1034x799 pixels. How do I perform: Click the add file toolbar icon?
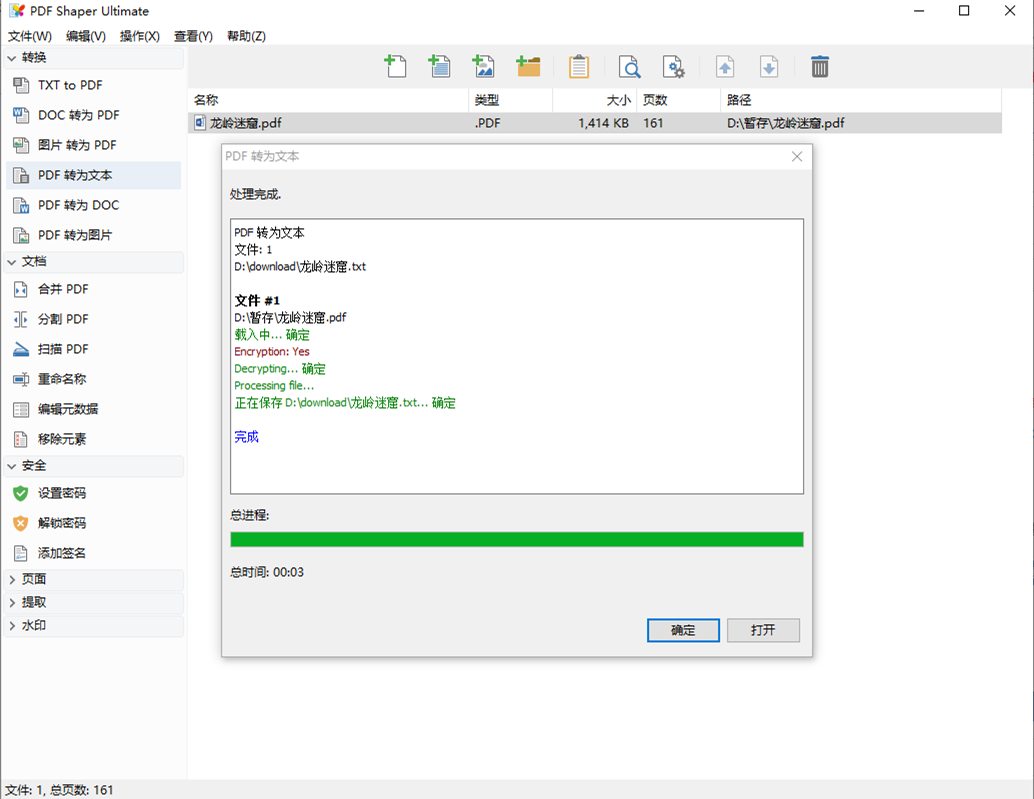point(396,67)
